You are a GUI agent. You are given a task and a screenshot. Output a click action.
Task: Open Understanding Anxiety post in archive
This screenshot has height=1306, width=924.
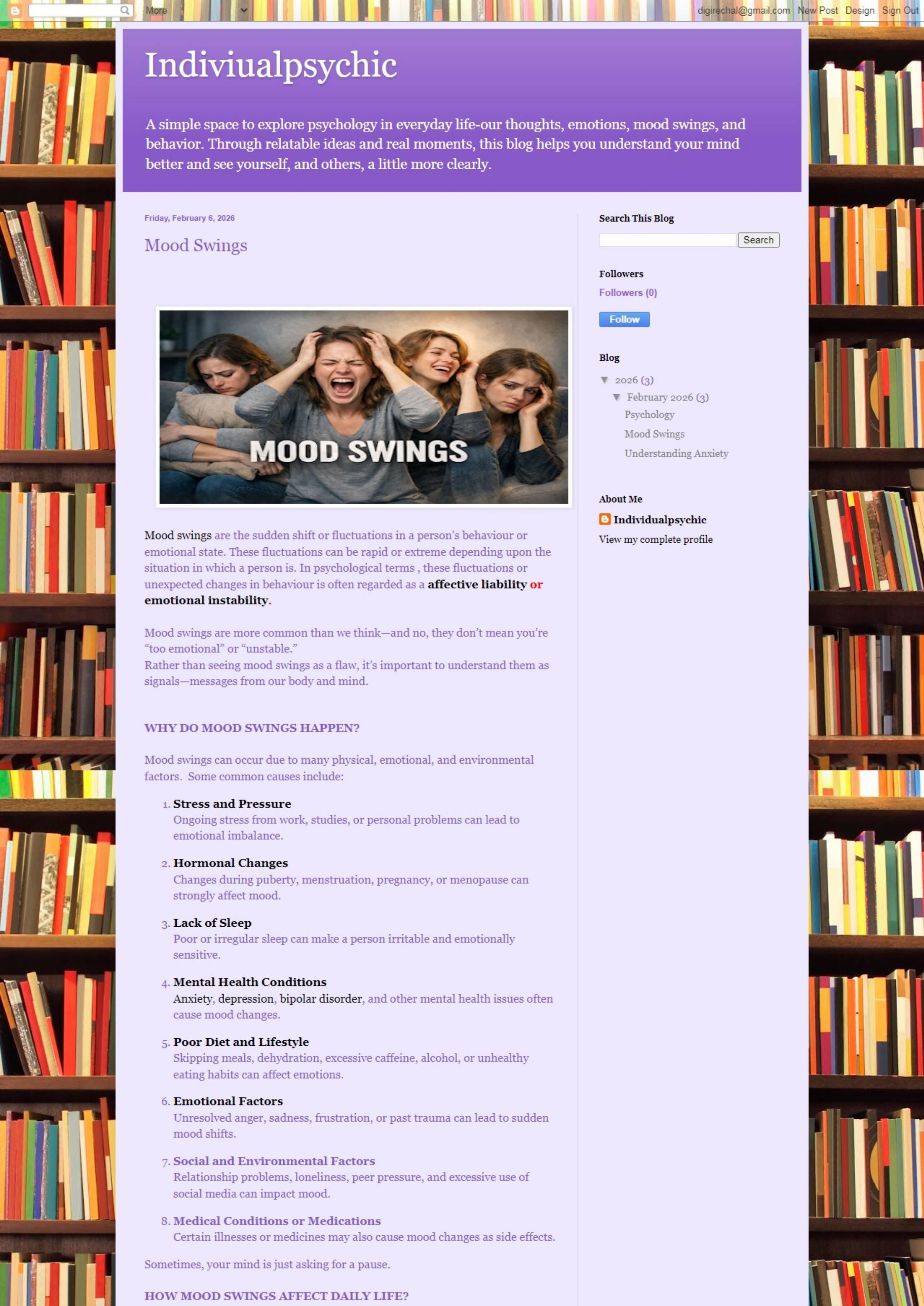676,453
